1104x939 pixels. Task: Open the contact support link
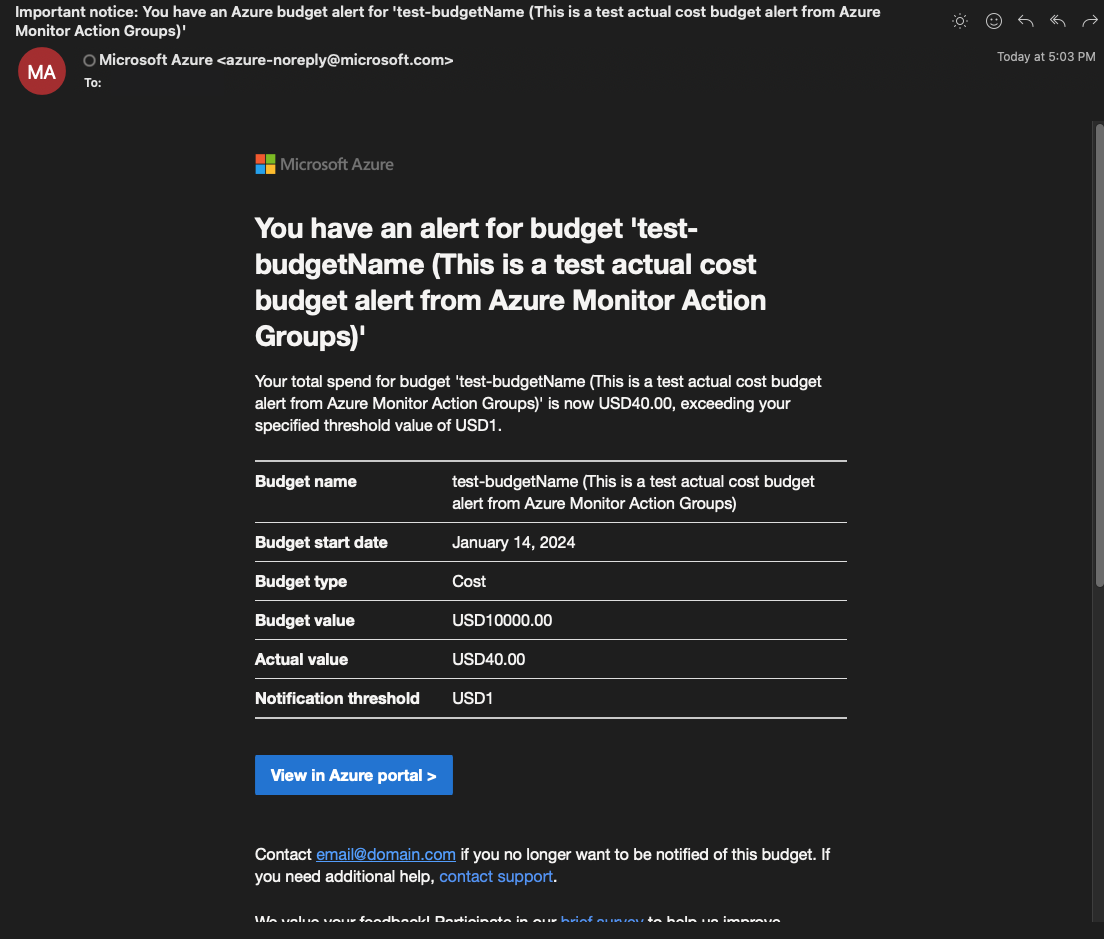coord(496,876)
